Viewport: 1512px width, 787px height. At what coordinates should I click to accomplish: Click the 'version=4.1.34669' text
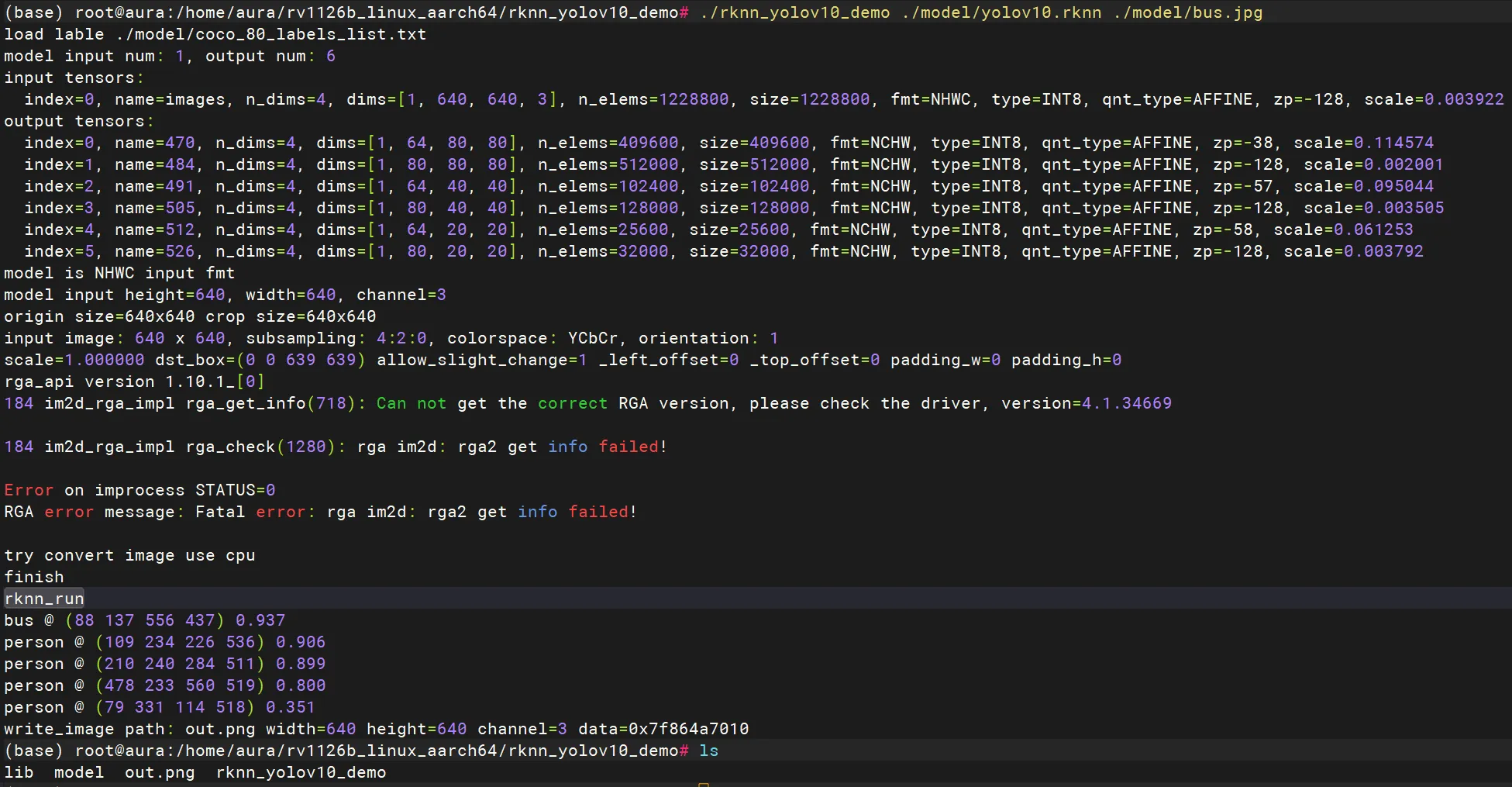pyautogui.click(x=1087, y=403)
